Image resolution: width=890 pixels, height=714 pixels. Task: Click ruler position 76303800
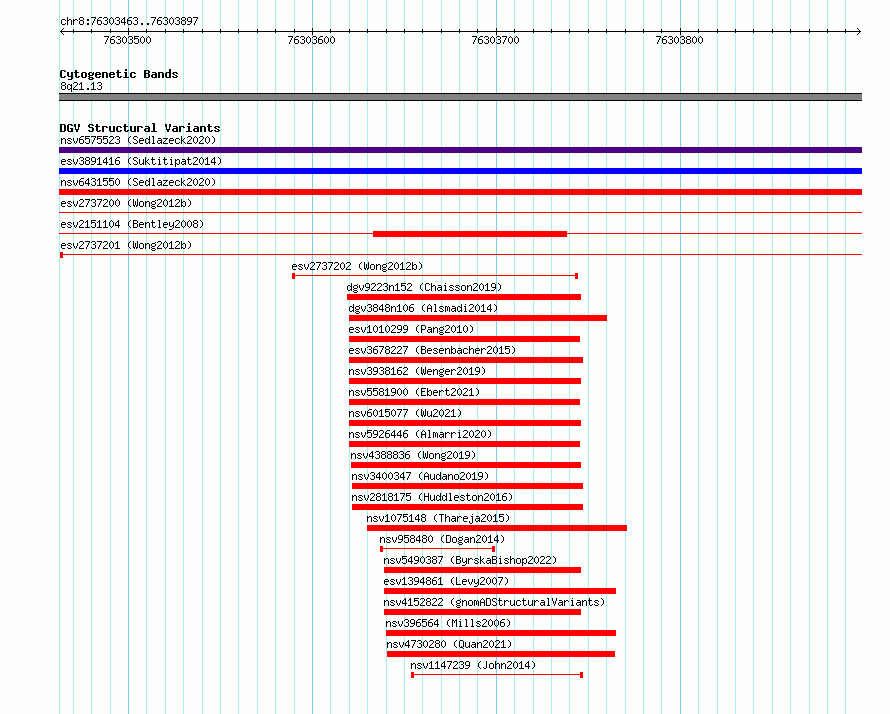pyautogui.click(x=679, y=40)
